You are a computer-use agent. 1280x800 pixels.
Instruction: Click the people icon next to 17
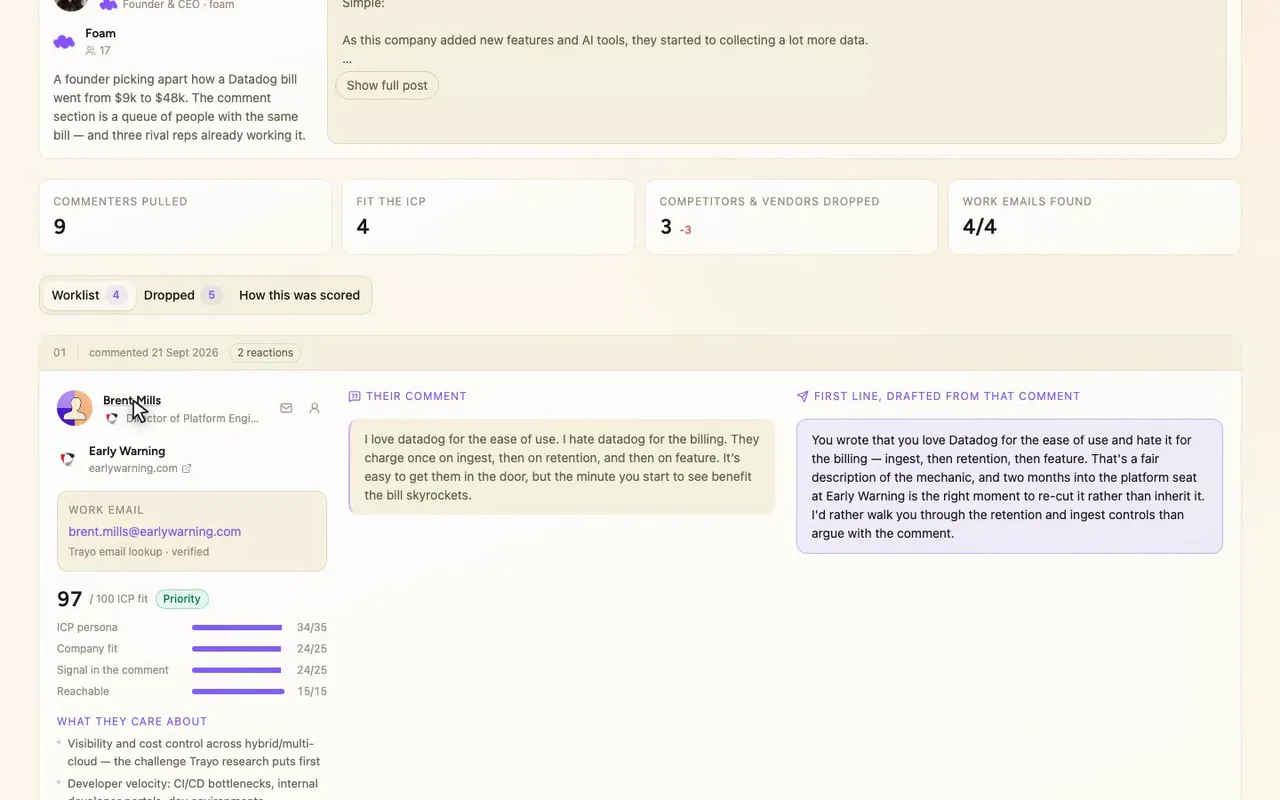[91, 50]
